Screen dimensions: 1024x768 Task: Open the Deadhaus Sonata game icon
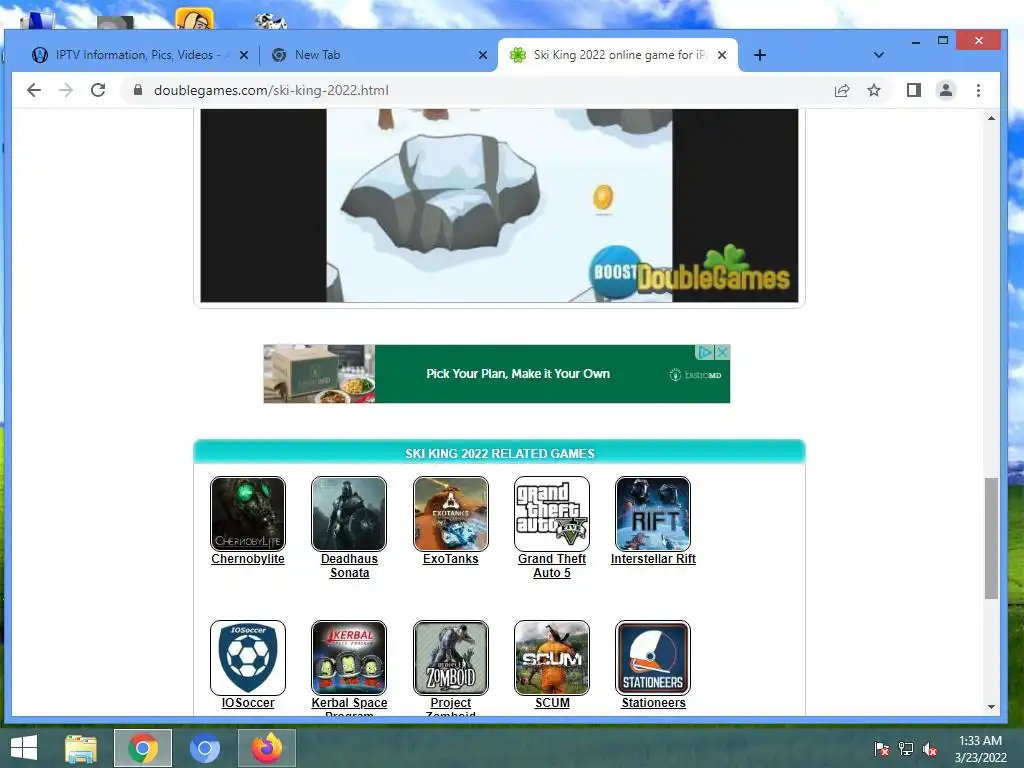tap(349, 514)
